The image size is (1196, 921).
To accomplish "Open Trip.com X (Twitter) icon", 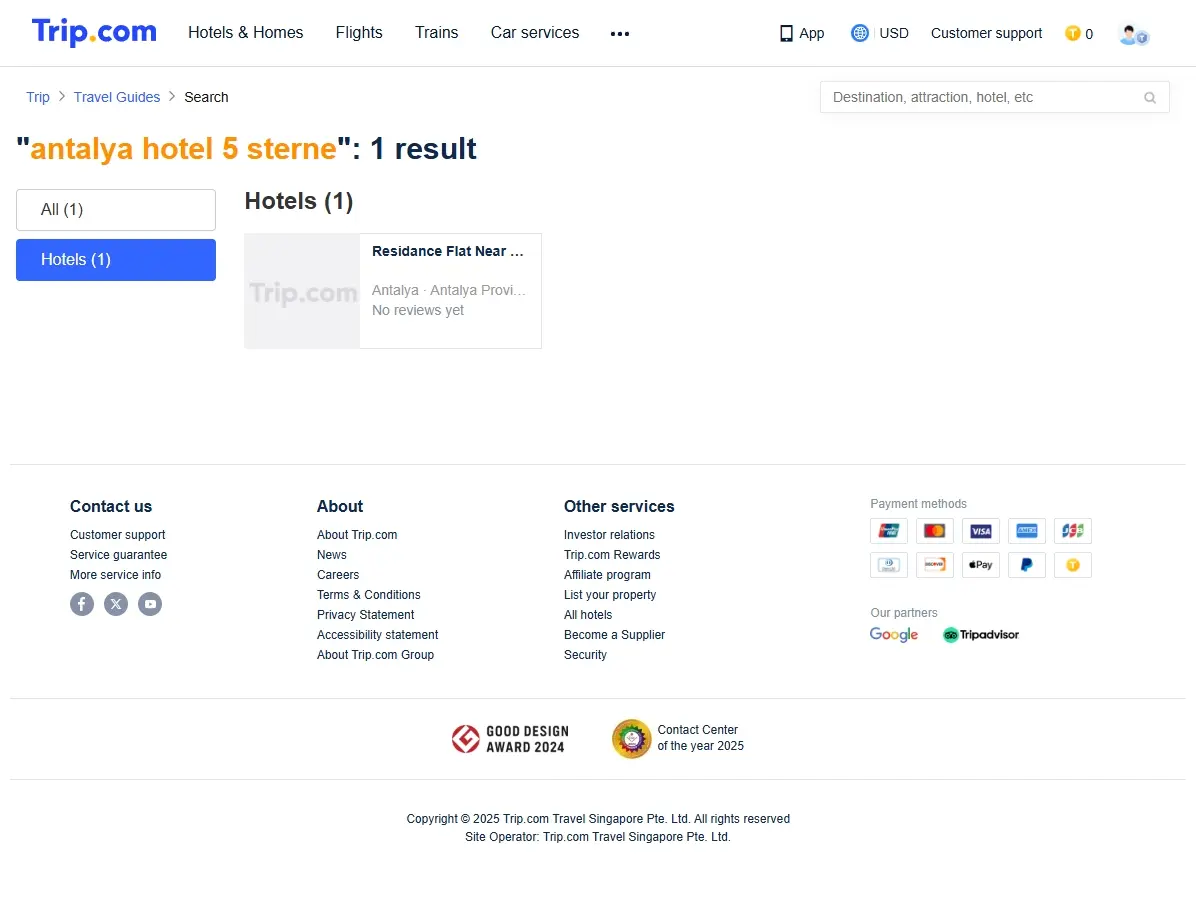I will 116,604.
